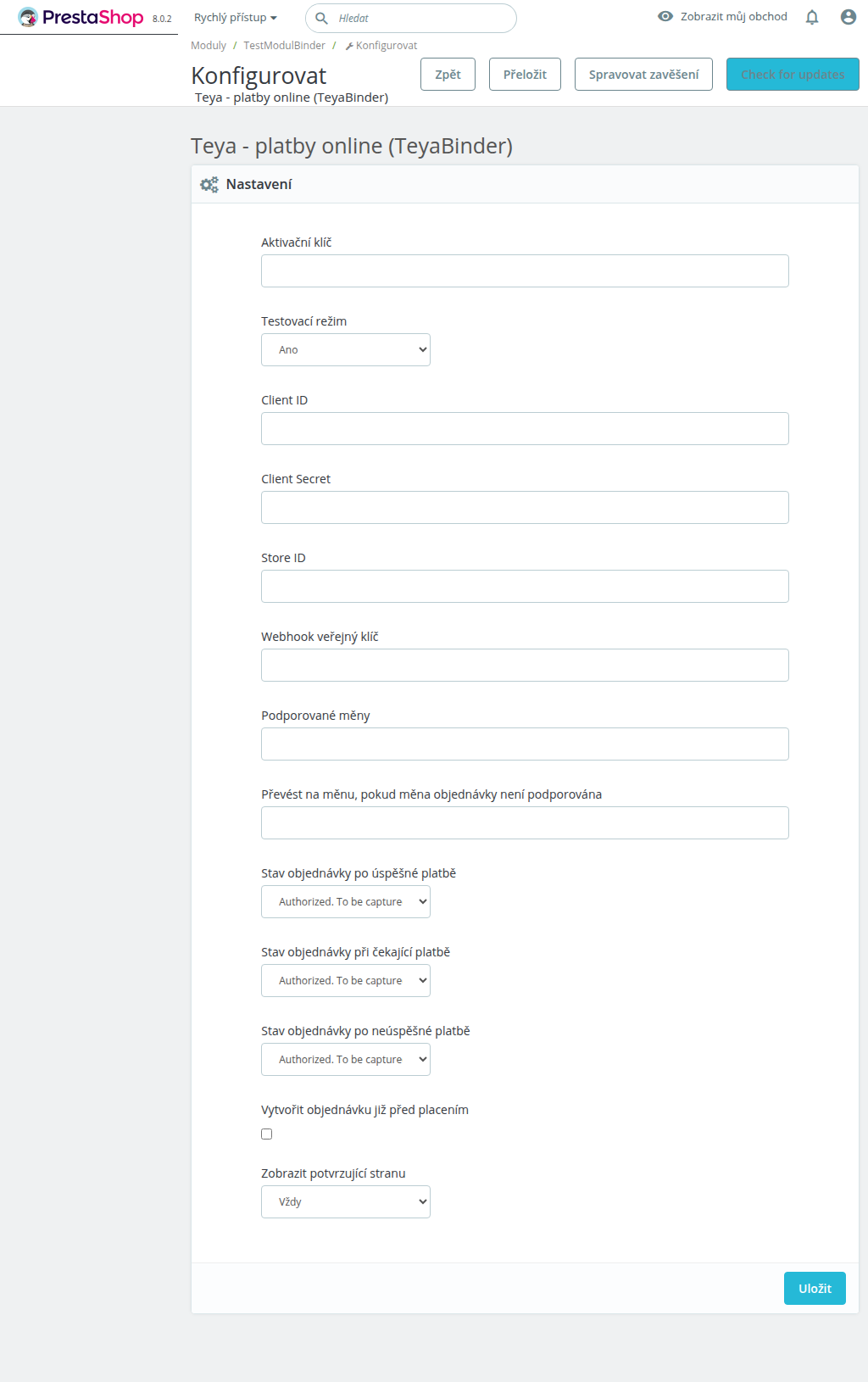Expand Stav objednávky po úspěšné platbě select
The image size is (868, 1382).
point(346,901)
